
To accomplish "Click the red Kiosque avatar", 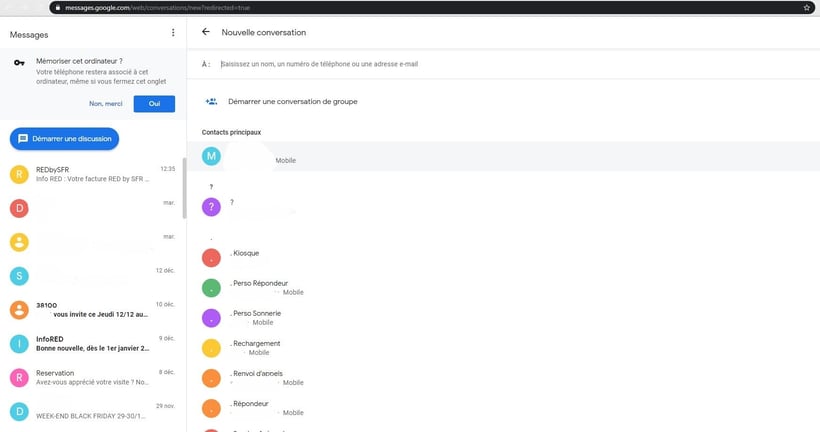I will 211,257.
